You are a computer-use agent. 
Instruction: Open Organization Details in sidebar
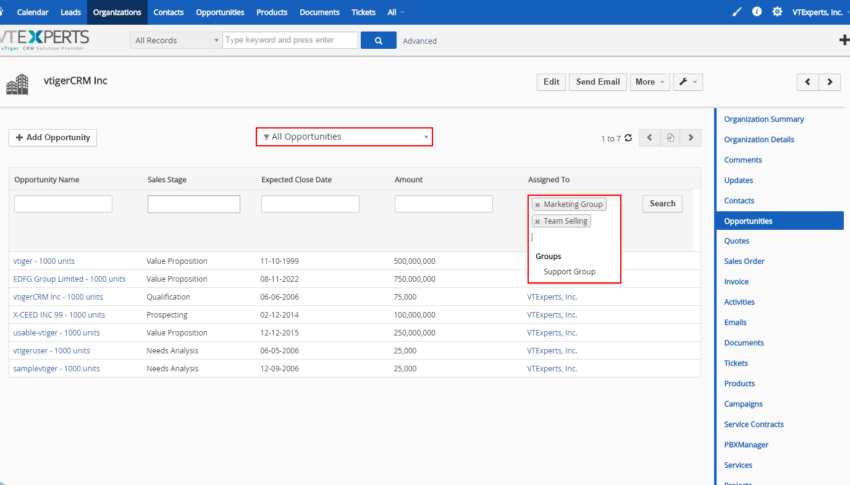click(759, 139)
